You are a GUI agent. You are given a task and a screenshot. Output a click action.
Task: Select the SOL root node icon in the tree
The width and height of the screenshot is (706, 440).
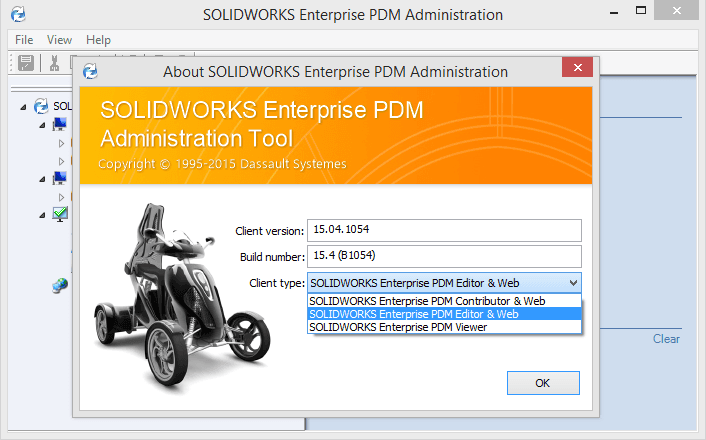coord(41,106)
